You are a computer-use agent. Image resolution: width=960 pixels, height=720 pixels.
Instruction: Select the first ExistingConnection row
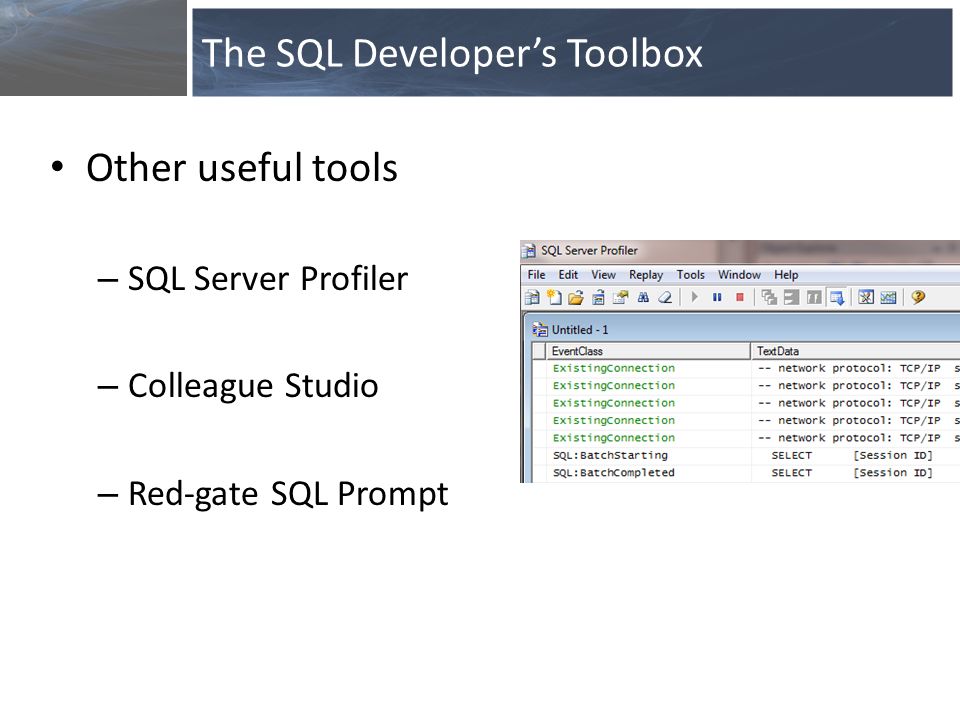[746, 369]
